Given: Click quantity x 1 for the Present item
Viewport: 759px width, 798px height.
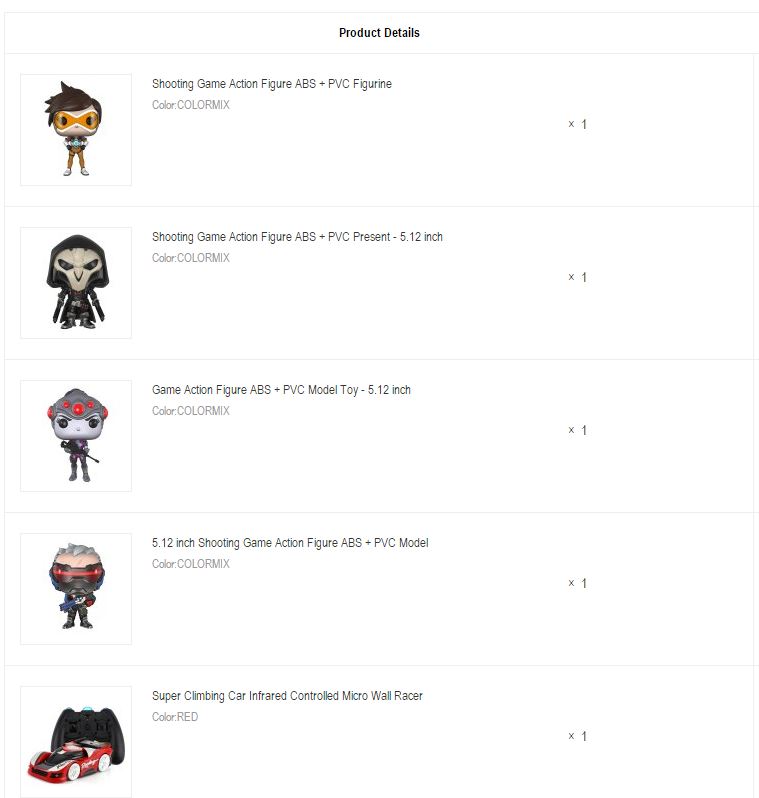Looking at the screenshot, I should (x=578, y=277).
